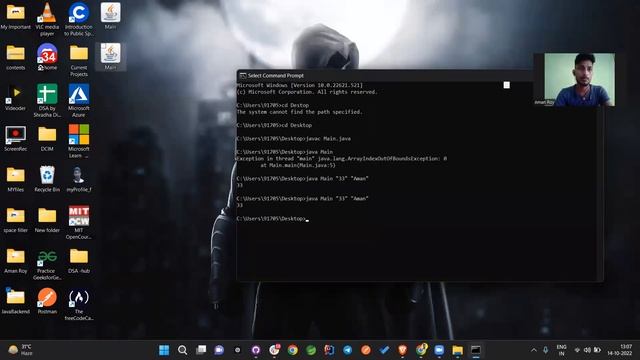Viewport: 640px width, 360px height.
Task: Open the Microsoft Learn shortcut
Action: tap(79, 141)
